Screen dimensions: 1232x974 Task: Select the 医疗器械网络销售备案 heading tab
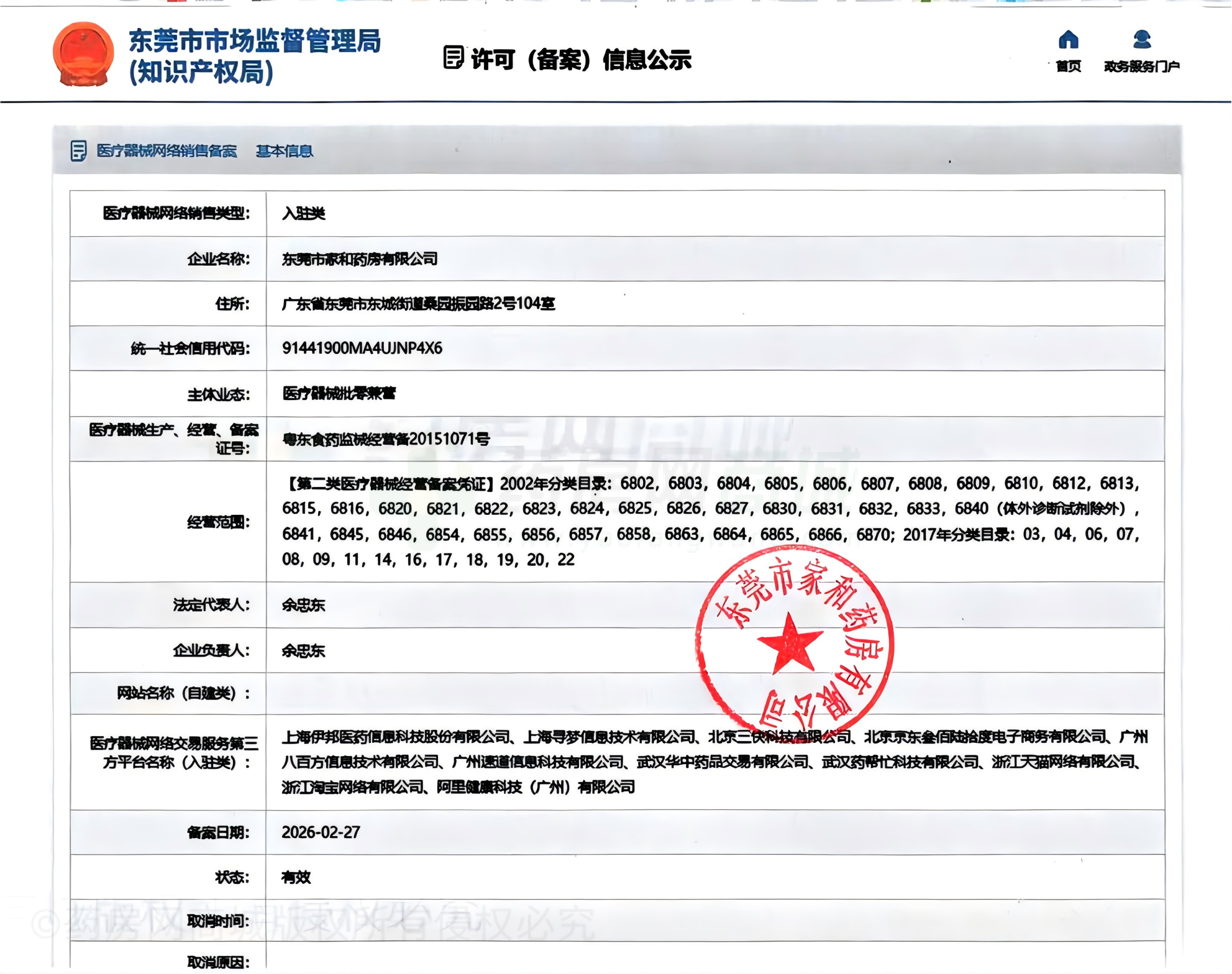point(167,151)
